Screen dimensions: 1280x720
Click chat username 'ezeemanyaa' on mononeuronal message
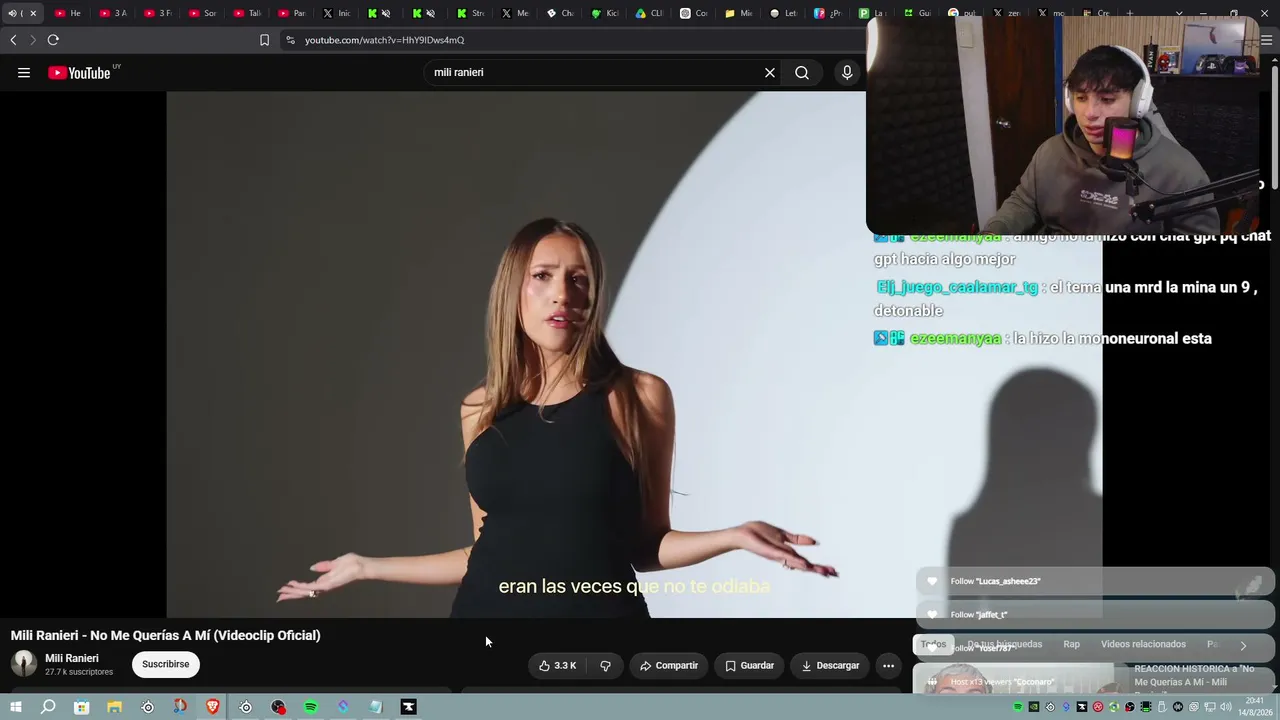955,338
